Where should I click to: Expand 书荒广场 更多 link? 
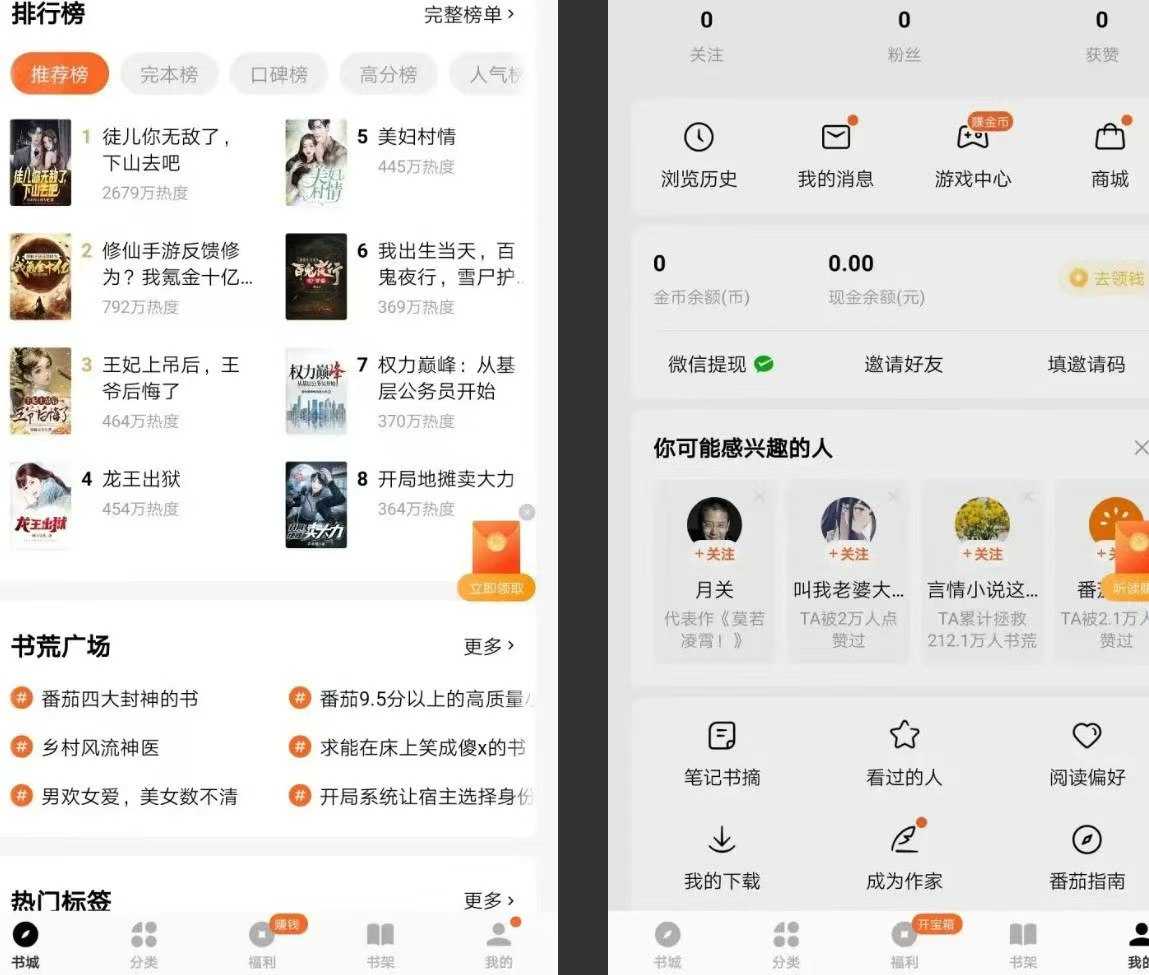489,647
